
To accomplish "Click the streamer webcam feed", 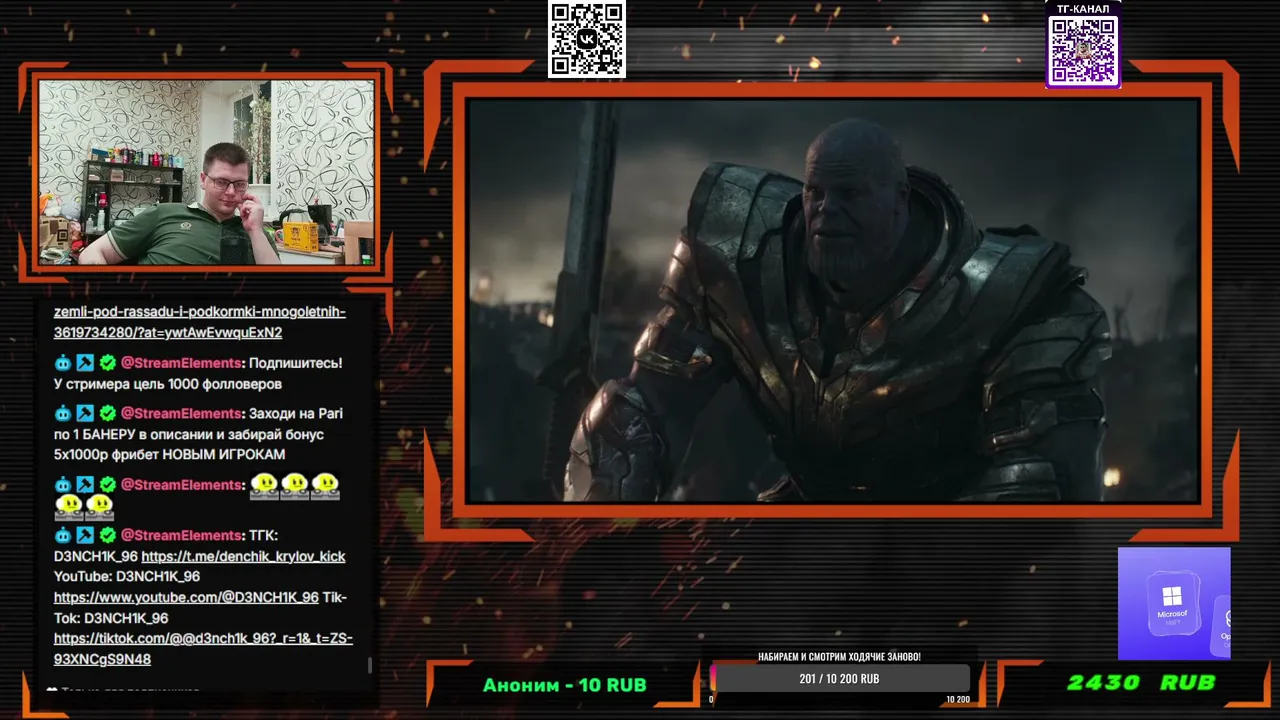I will point(206,172).
